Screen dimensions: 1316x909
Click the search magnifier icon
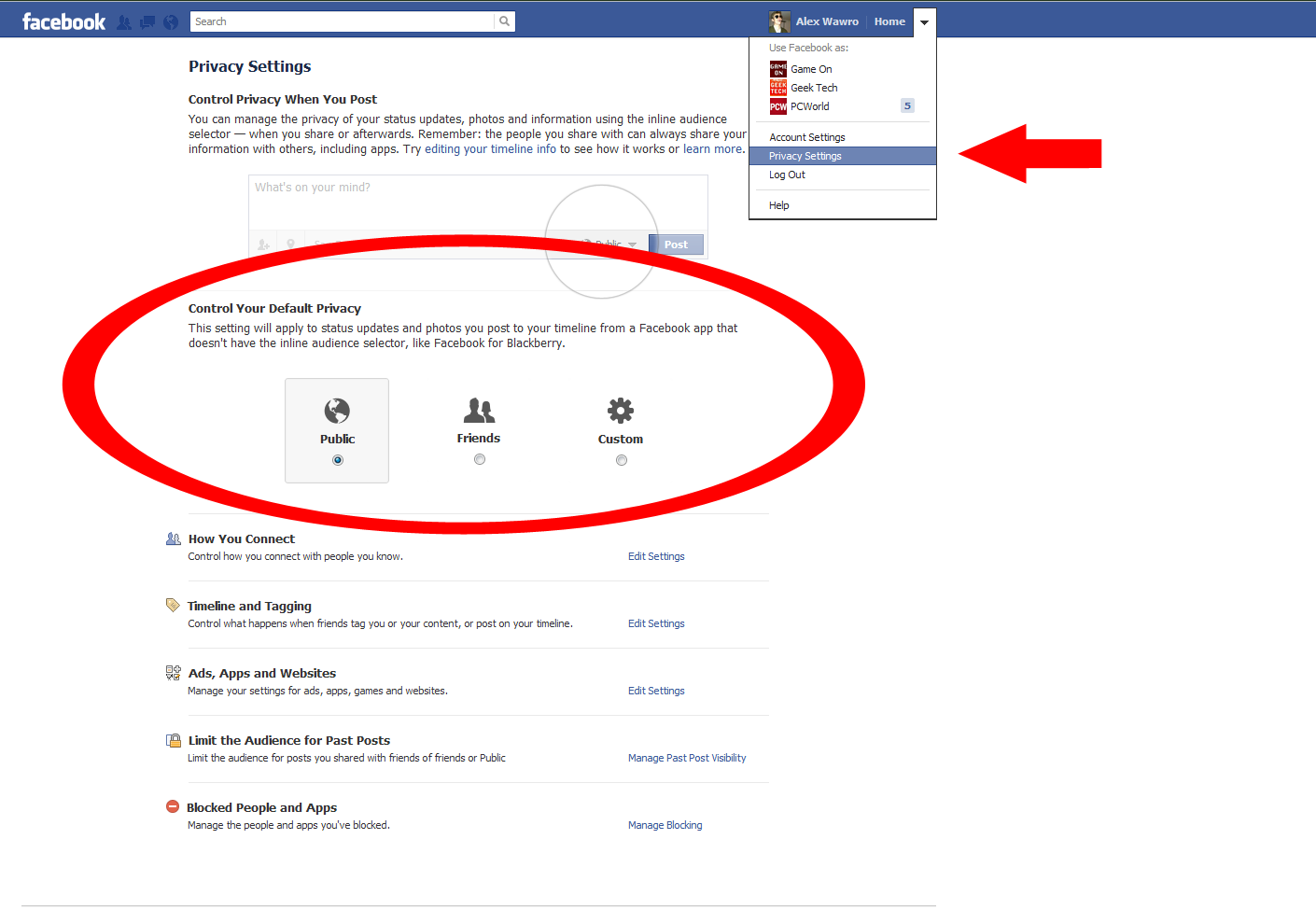pos(505,21)
